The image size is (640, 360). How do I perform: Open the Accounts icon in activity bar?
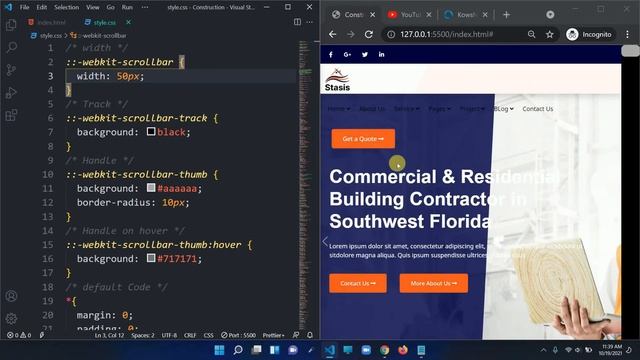[x=11, y=296]
